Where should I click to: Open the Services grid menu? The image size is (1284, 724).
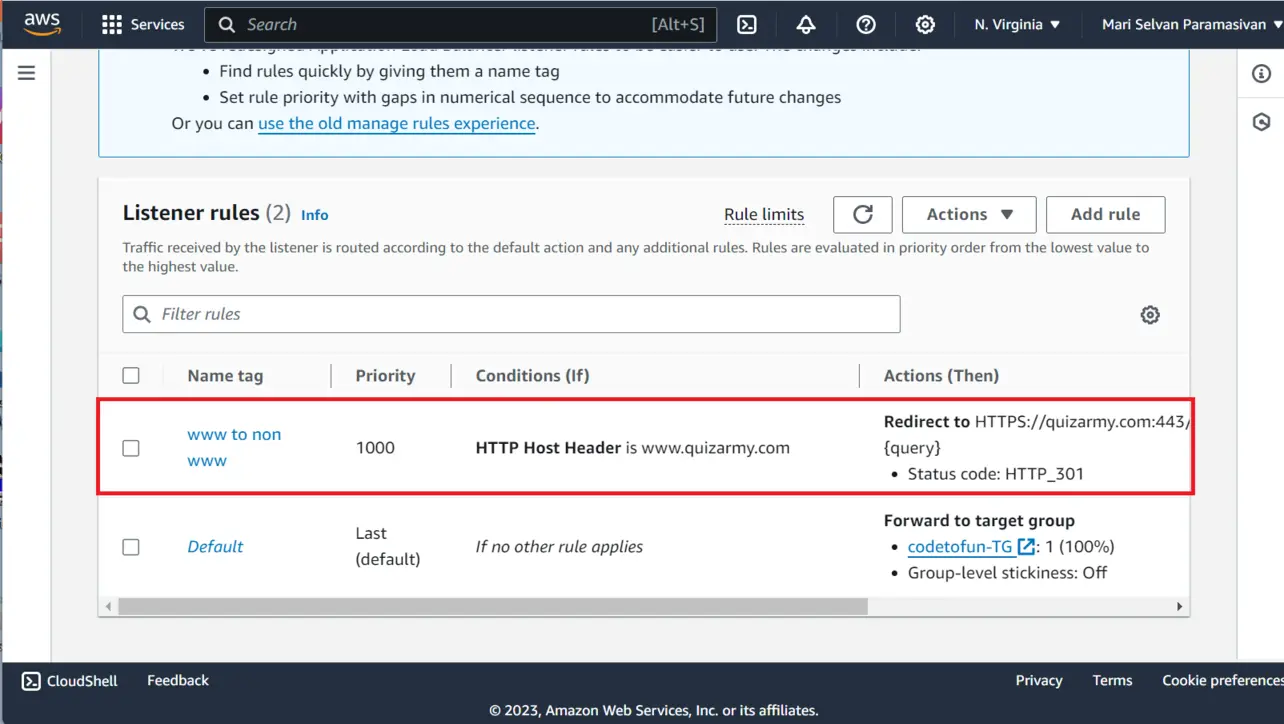[143, 24]
